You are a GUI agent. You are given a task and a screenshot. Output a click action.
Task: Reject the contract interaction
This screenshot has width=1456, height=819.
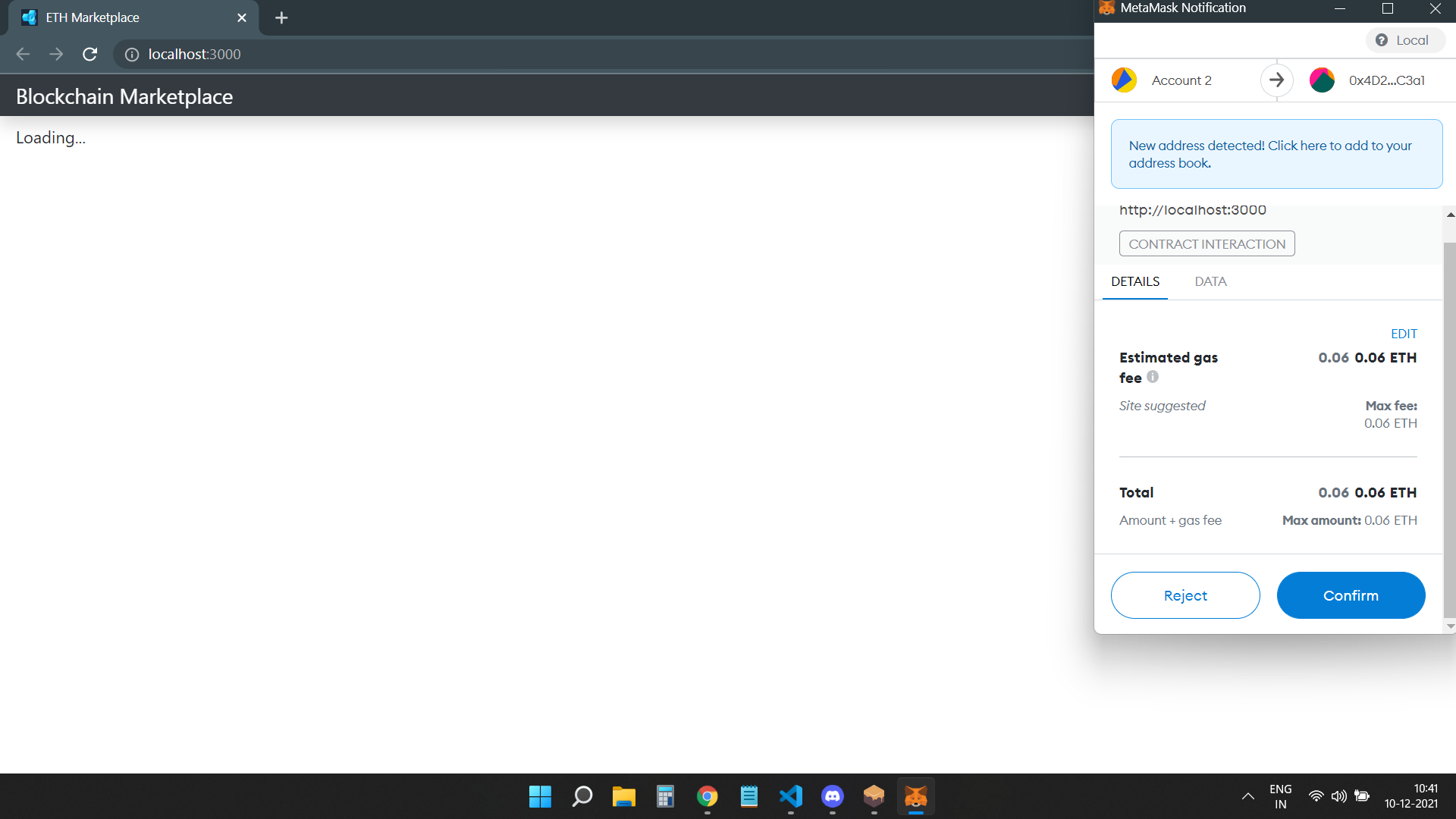[x=1185, y=595]
